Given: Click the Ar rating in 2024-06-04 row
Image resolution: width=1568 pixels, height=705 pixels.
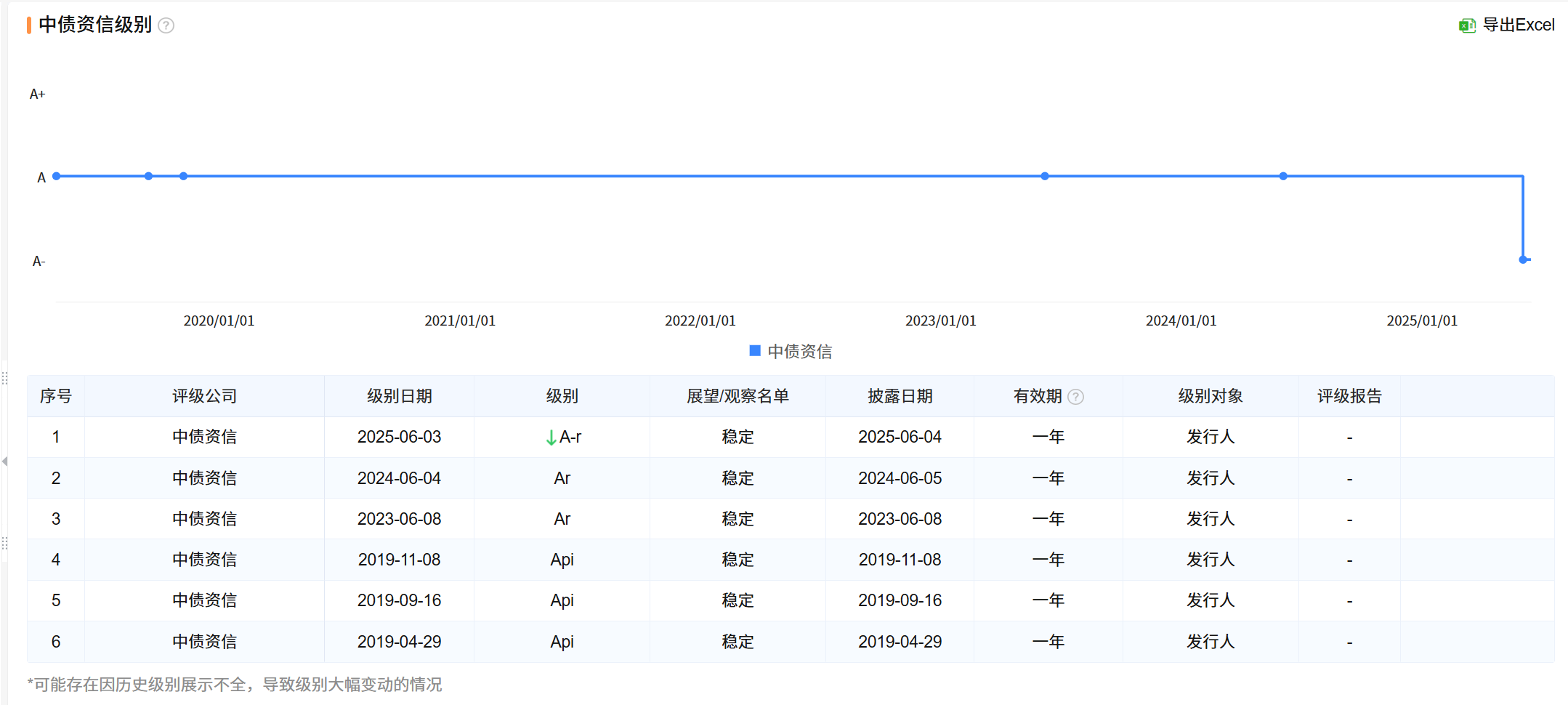Looking at the screenshot, I should coord(562,478).
